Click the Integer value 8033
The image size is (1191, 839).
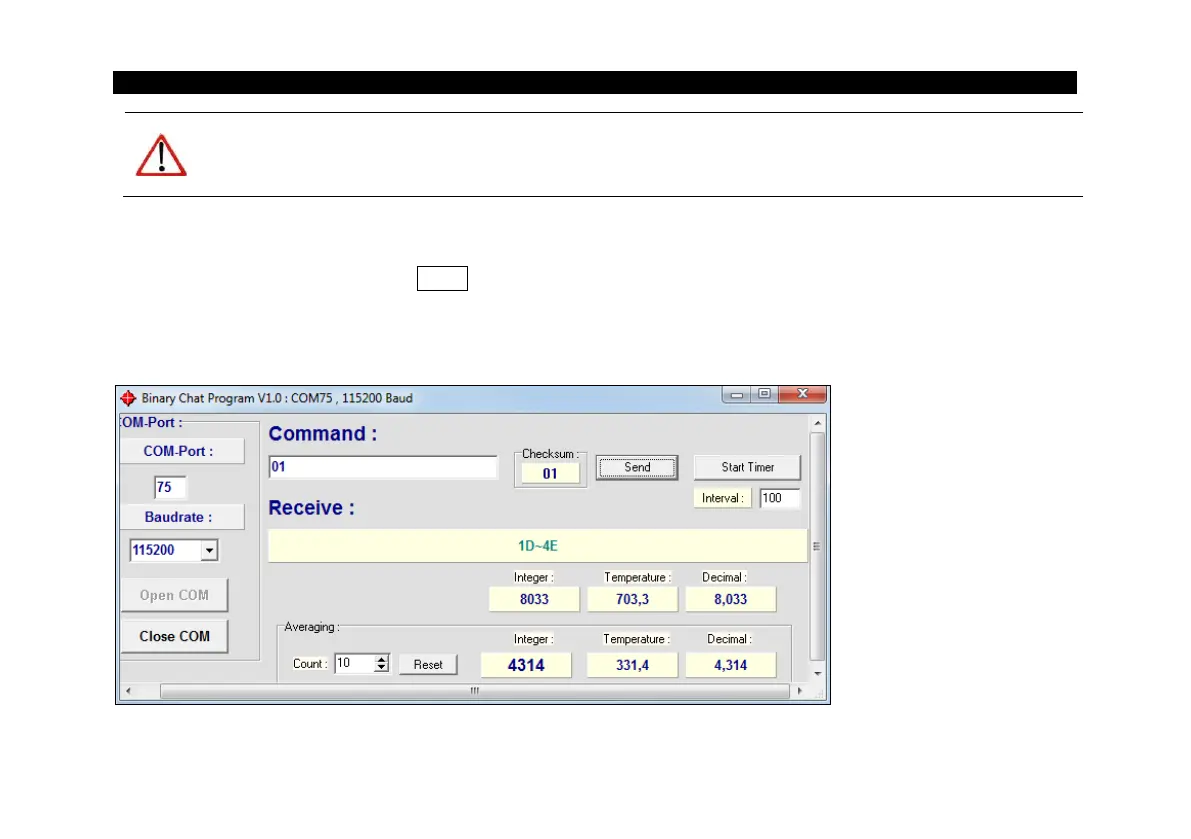pyautogui.click(x=534, y=599)
